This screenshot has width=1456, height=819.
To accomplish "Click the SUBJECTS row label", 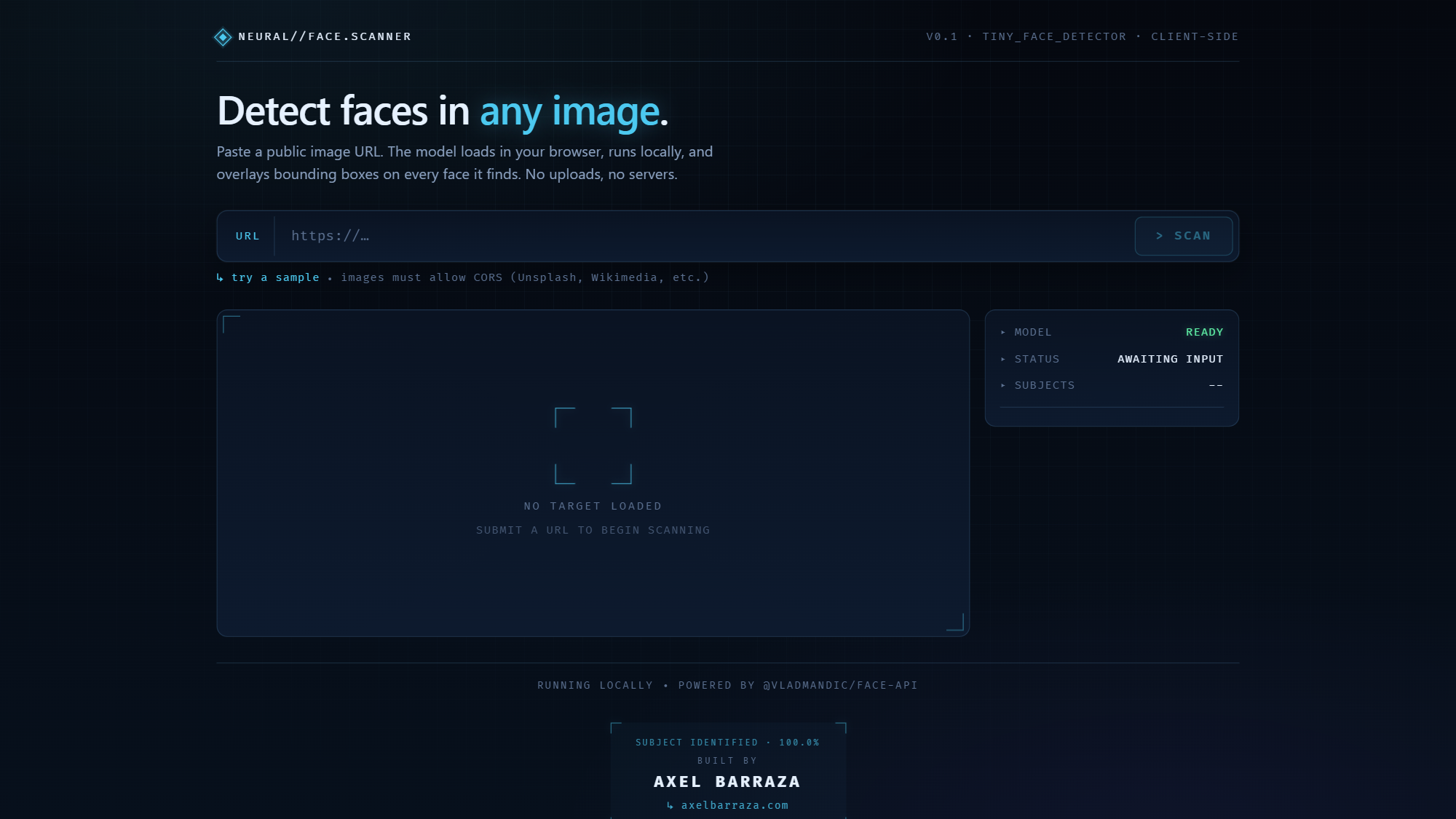I will [1044, 385].
